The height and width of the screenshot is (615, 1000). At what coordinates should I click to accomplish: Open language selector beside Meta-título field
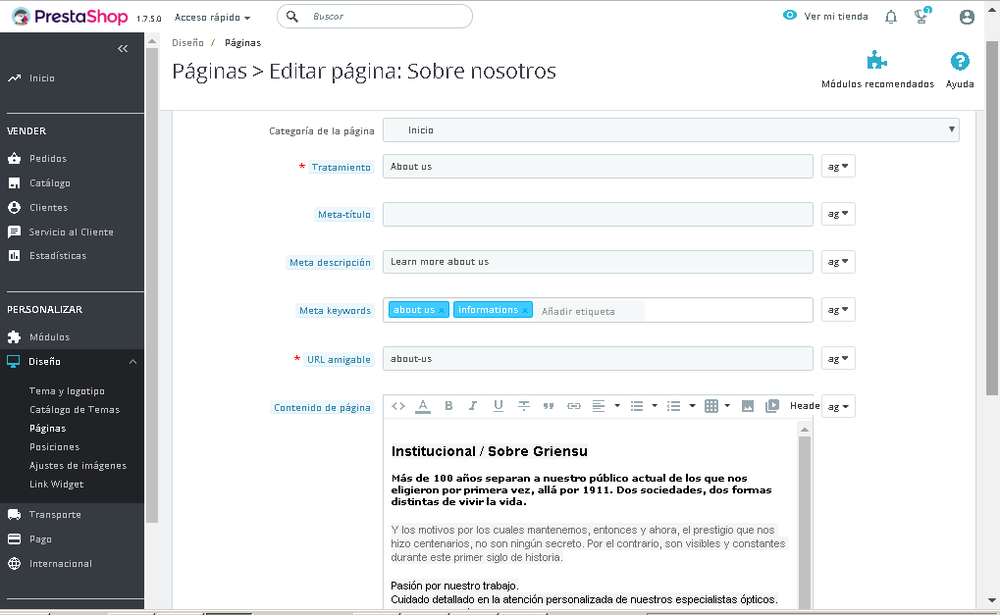[838, 214]
